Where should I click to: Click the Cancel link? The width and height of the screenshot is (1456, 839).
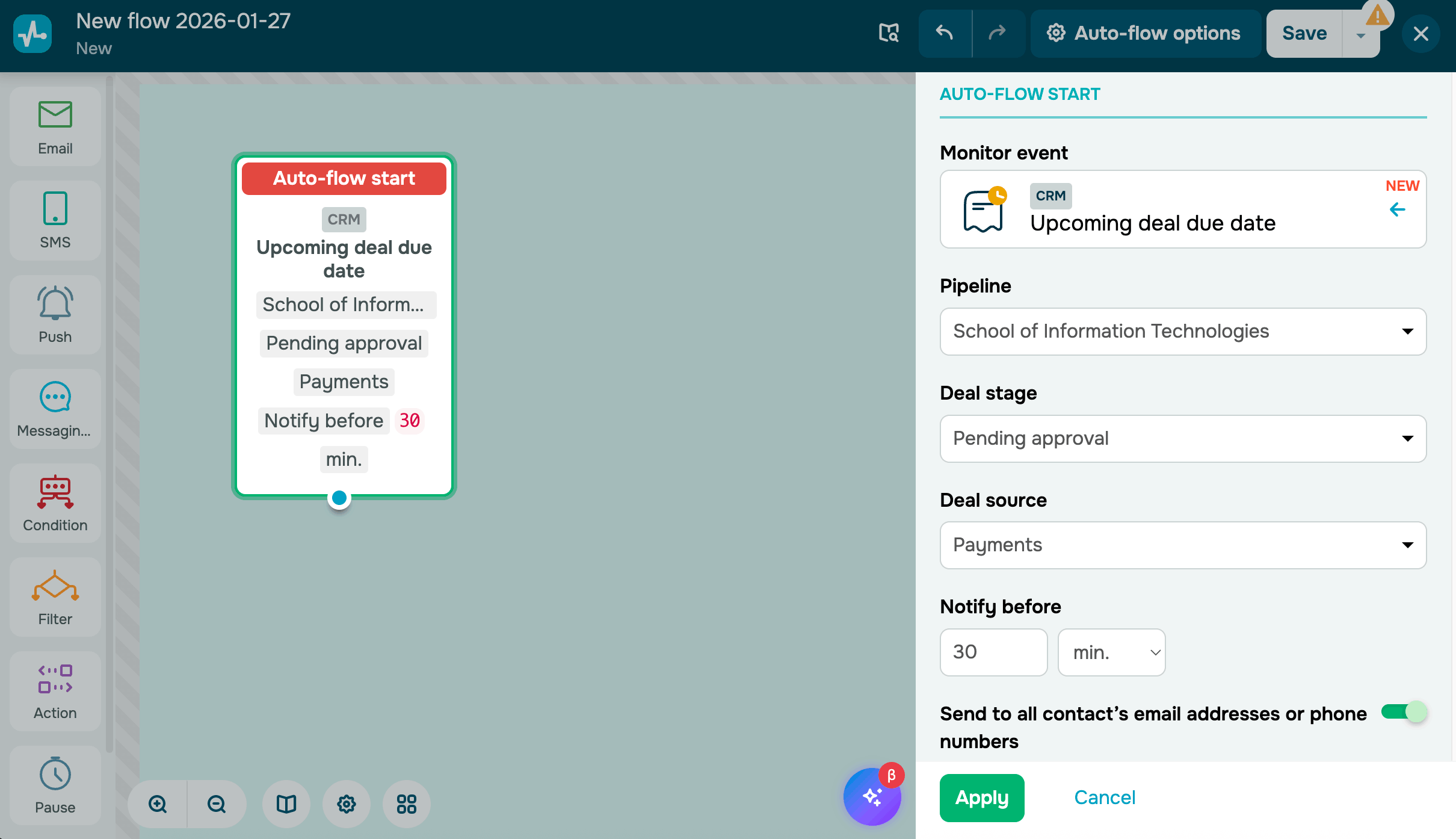1105,797
